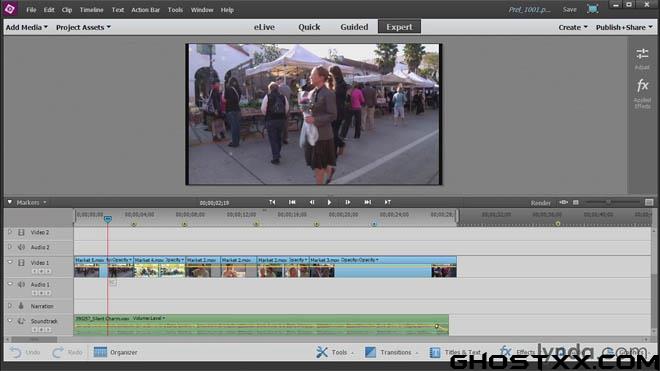Mute Audio 2 track speaker icon
The height and width of the screenshot is (371, 660).
[x=21, y=247]
